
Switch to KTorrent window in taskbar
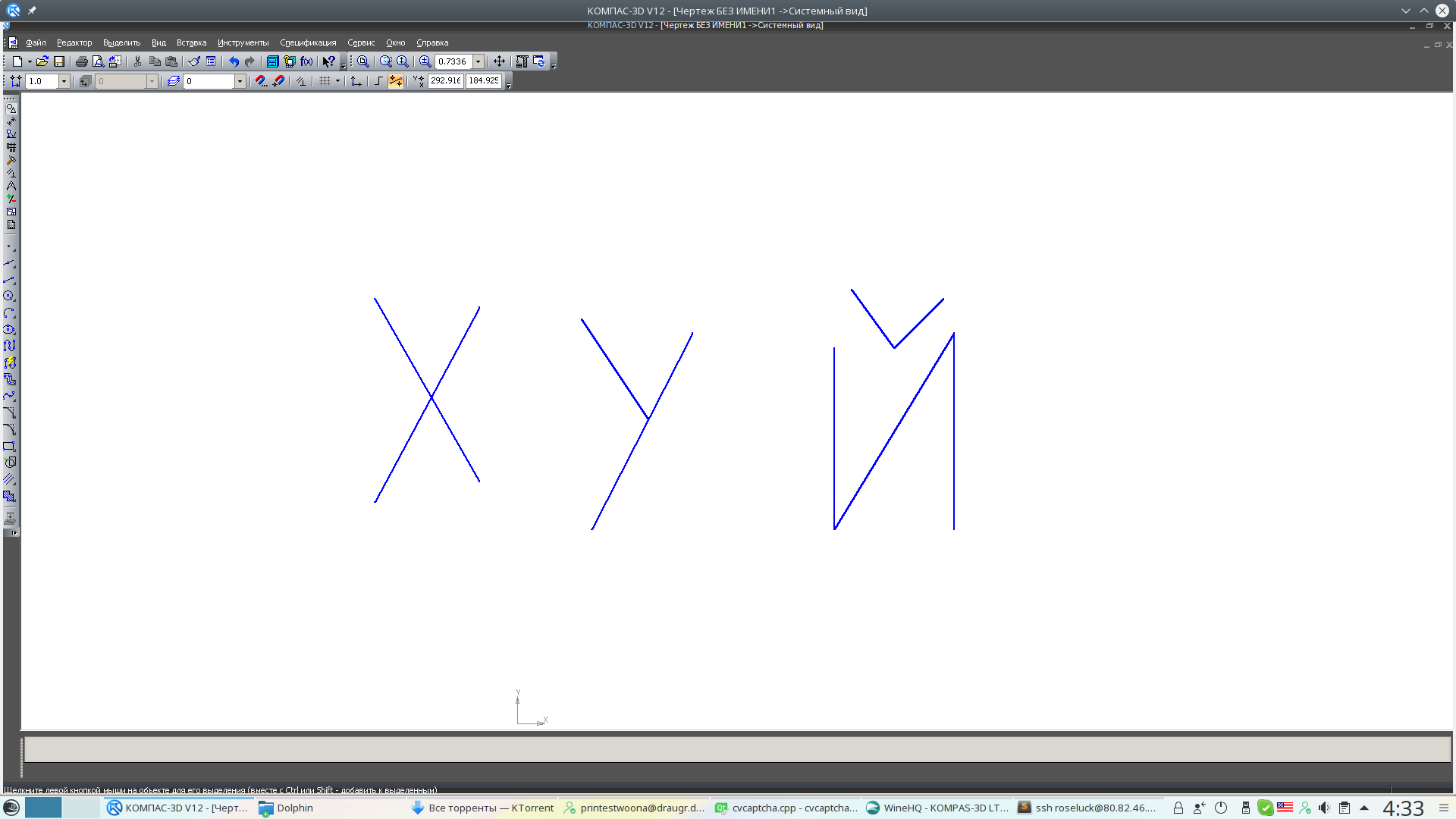pos(482,808)
